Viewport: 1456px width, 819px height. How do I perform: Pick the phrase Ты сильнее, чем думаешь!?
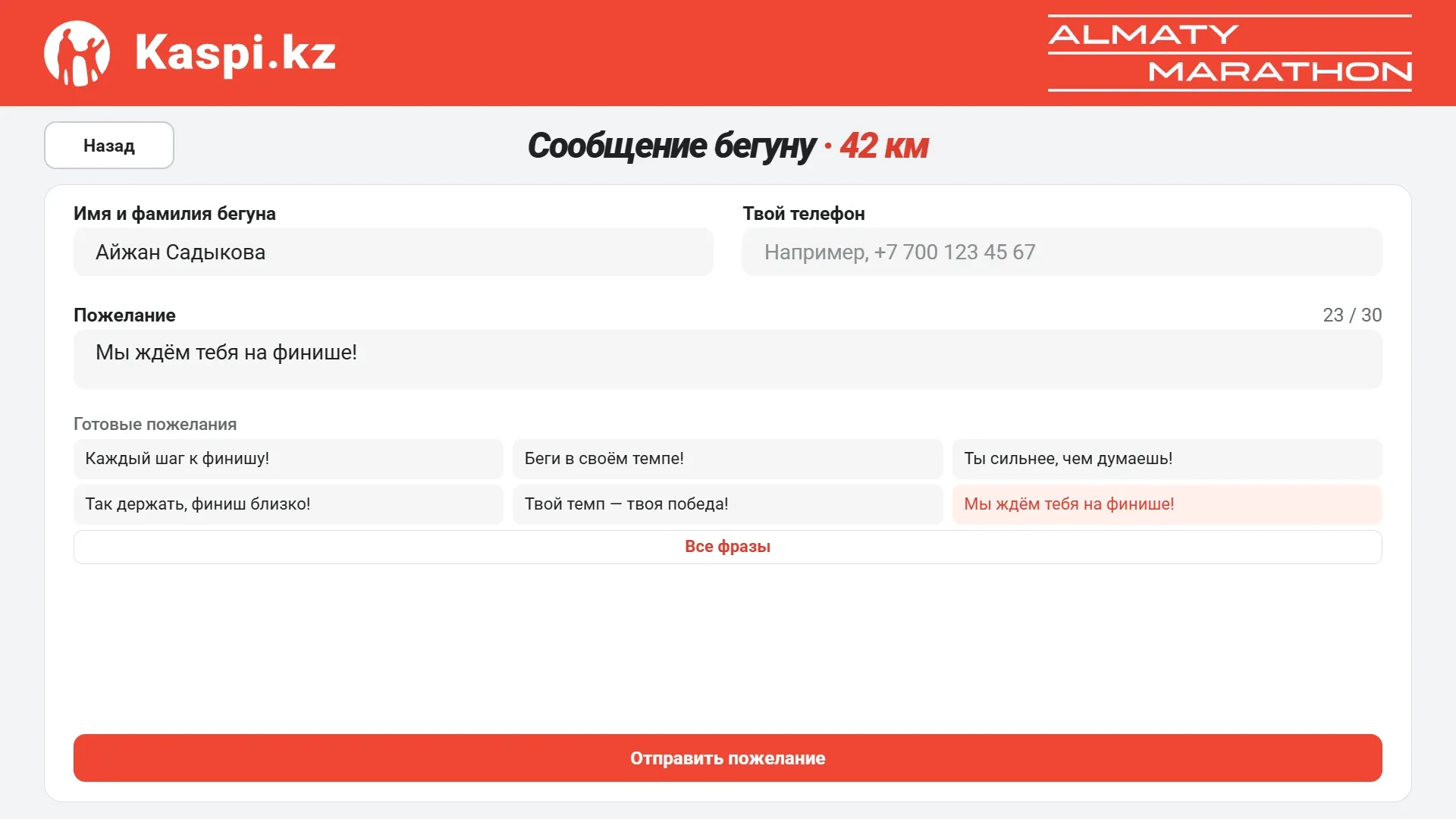coord(1167,459)
